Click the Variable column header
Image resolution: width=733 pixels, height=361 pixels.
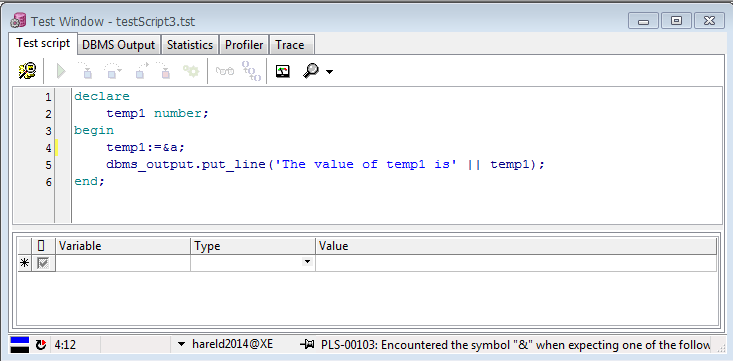click(x=123, y=246)
